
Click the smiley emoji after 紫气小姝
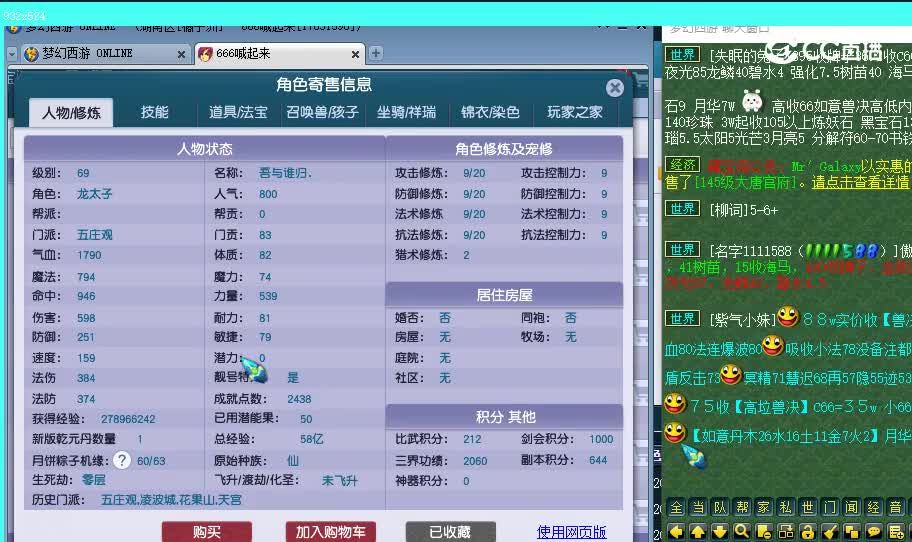coord(788,317)
